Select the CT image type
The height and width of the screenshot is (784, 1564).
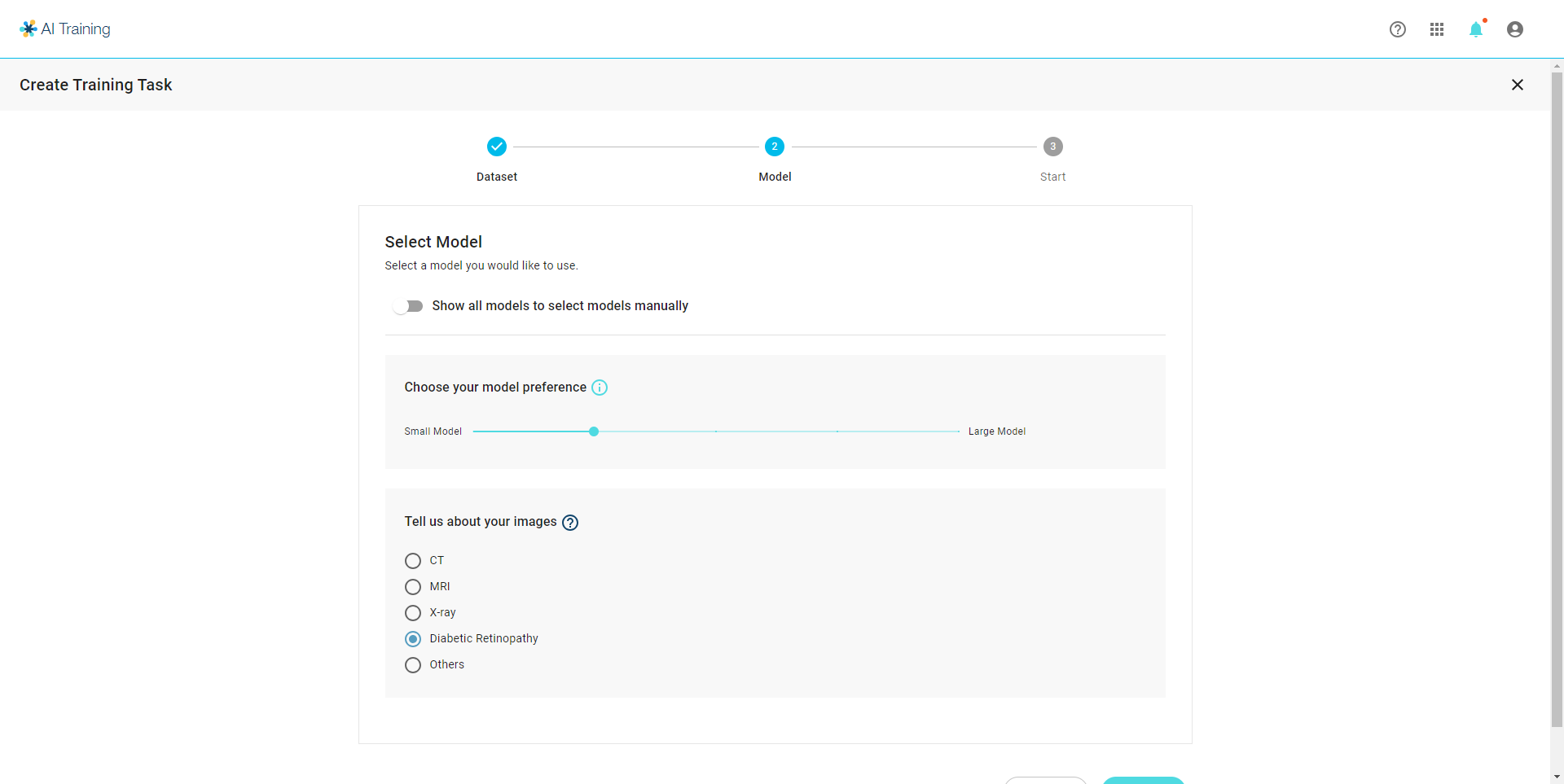click(413, 561)
